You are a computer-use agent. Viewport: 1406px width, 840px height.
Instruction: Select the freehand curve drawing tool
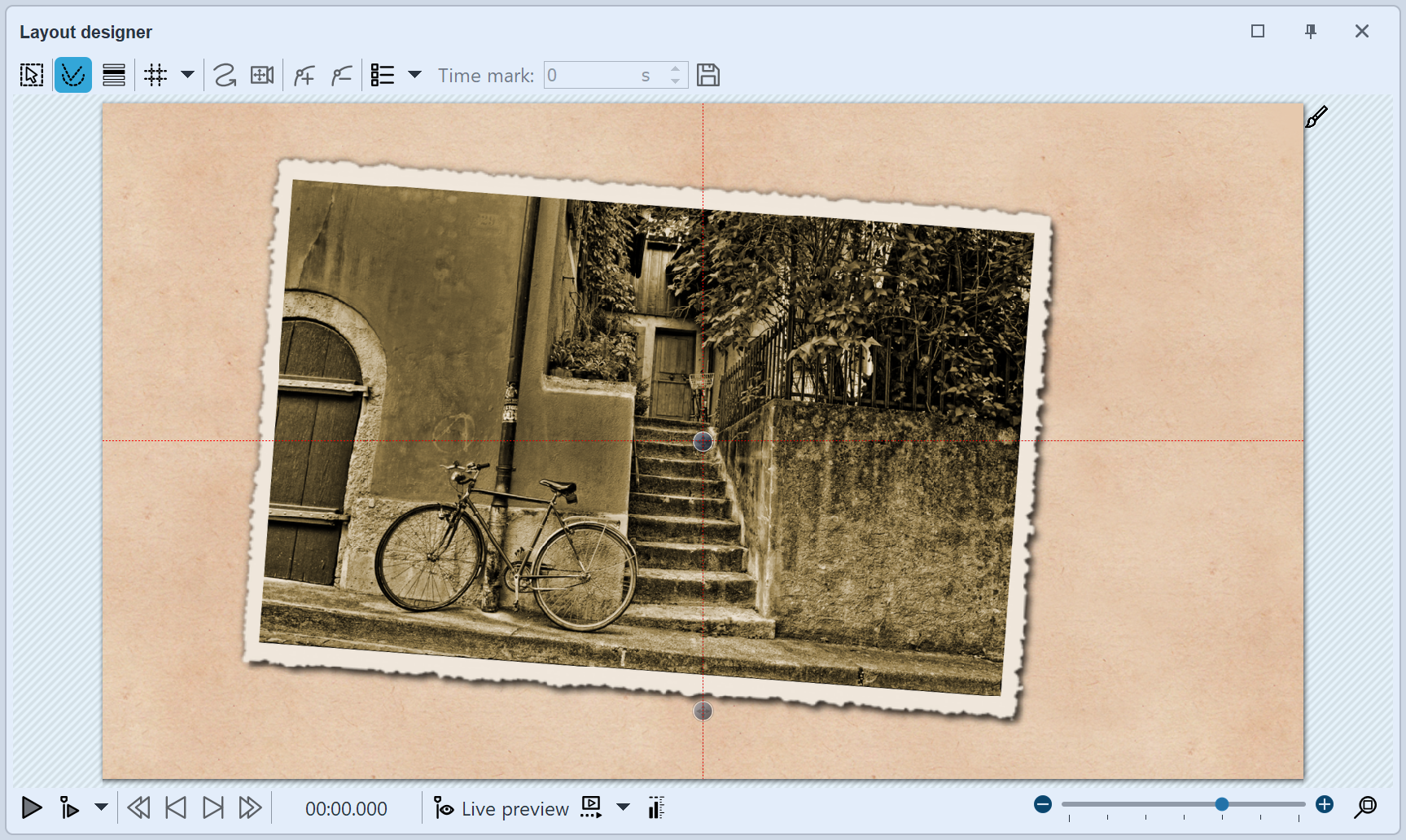226,74
